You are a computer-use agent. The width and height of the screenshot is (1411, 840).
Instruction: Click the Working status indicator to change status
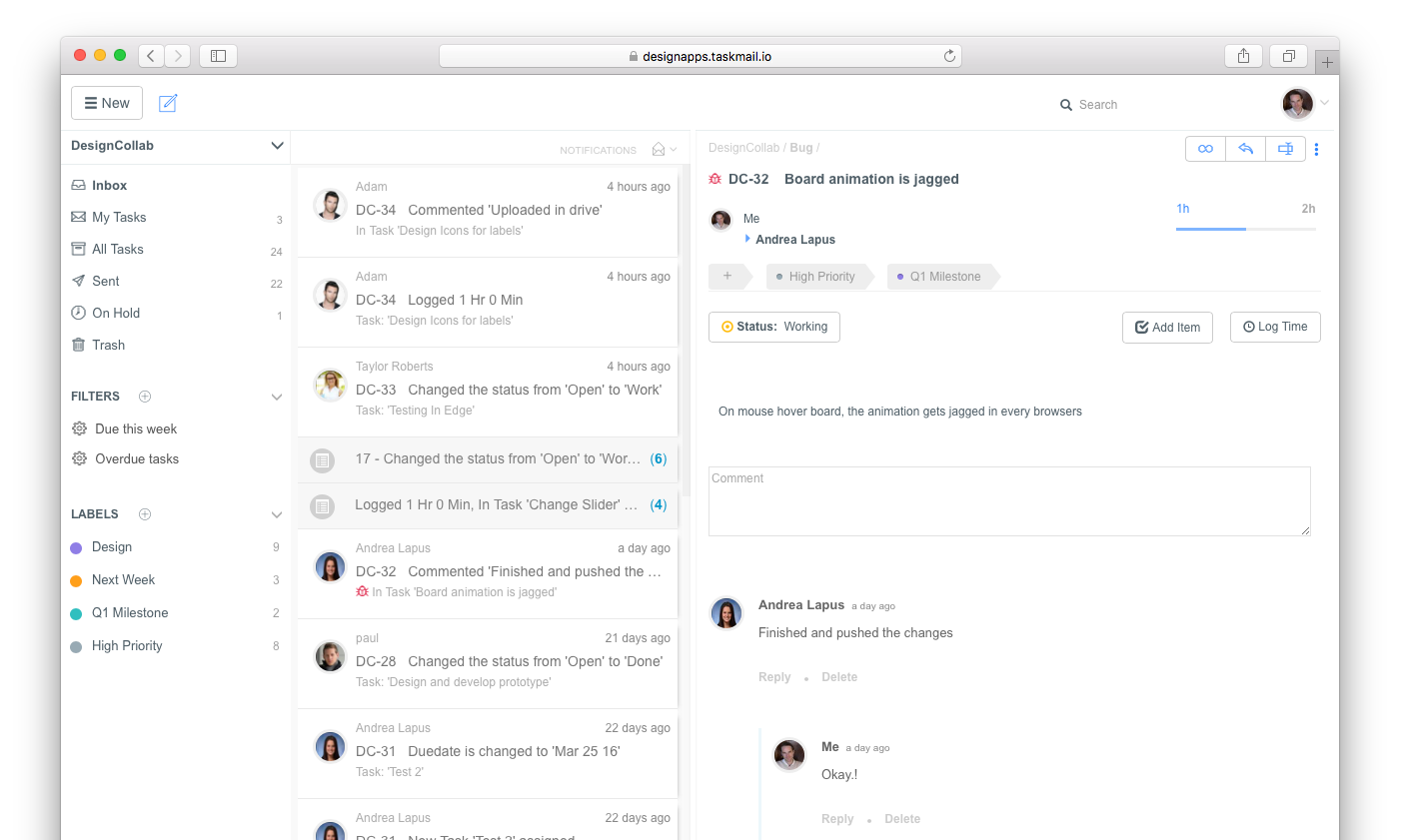coord(774,327)
